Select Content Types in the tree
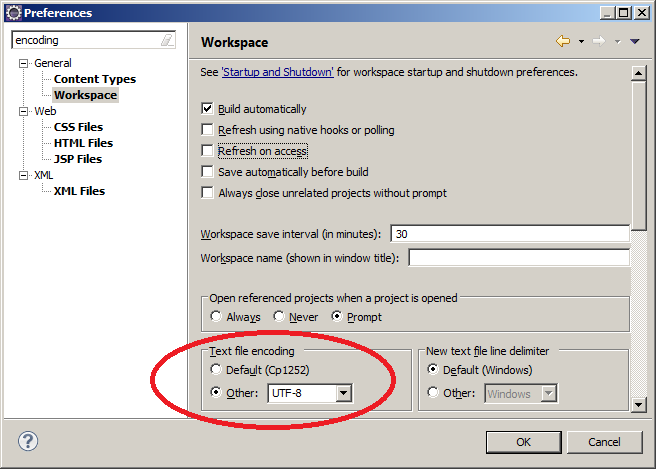Viewport: 656px width, 469px height. 94,79
